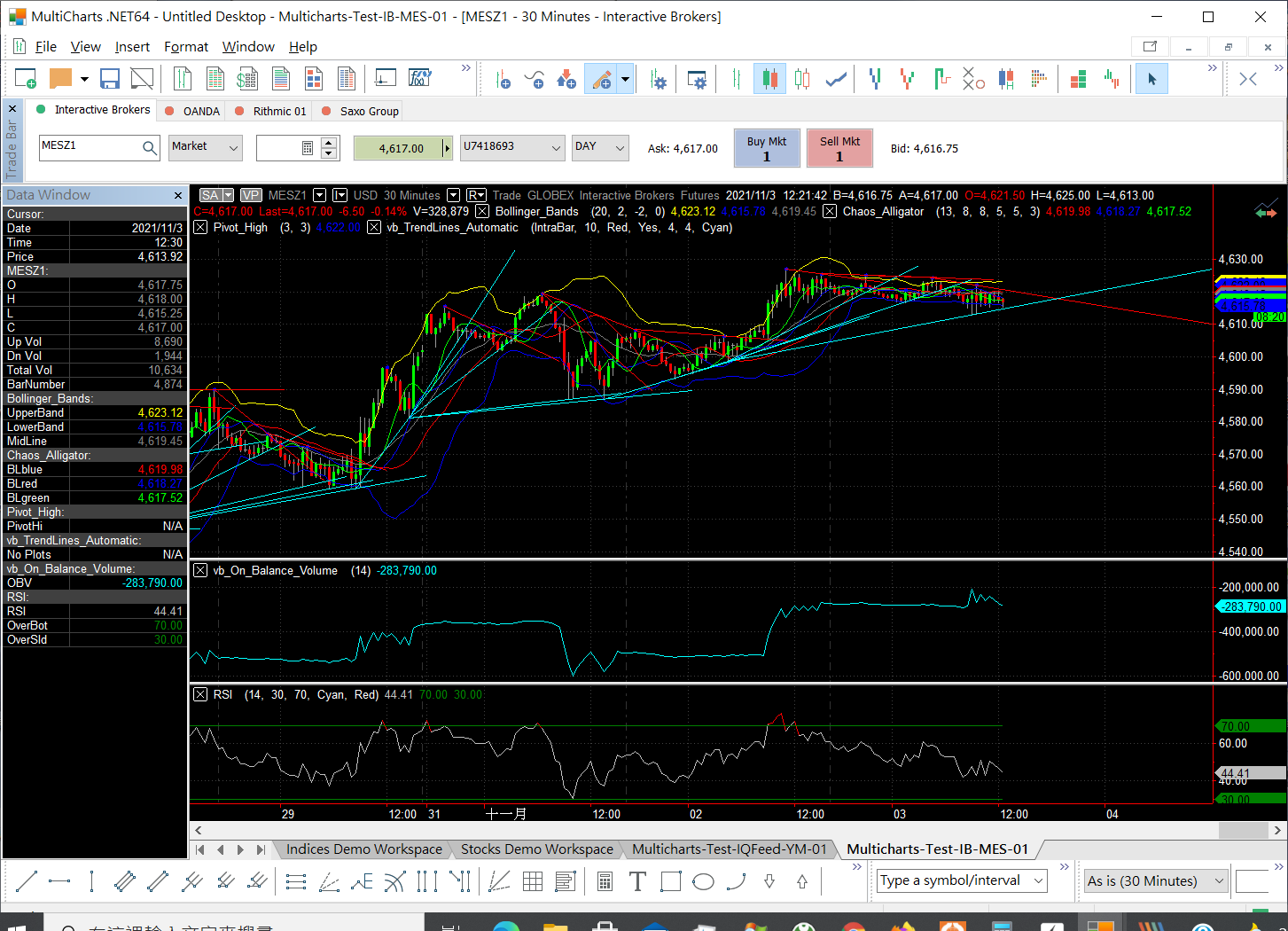
Task: Click the MESZ1 symbol input field
Action: click(x=90, y=147)
